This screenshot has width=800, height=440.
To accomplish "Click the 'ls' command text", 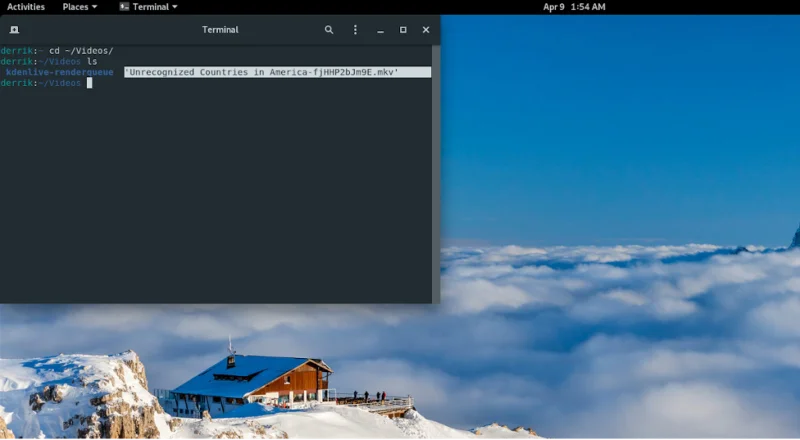I will (x=92, y=61).
